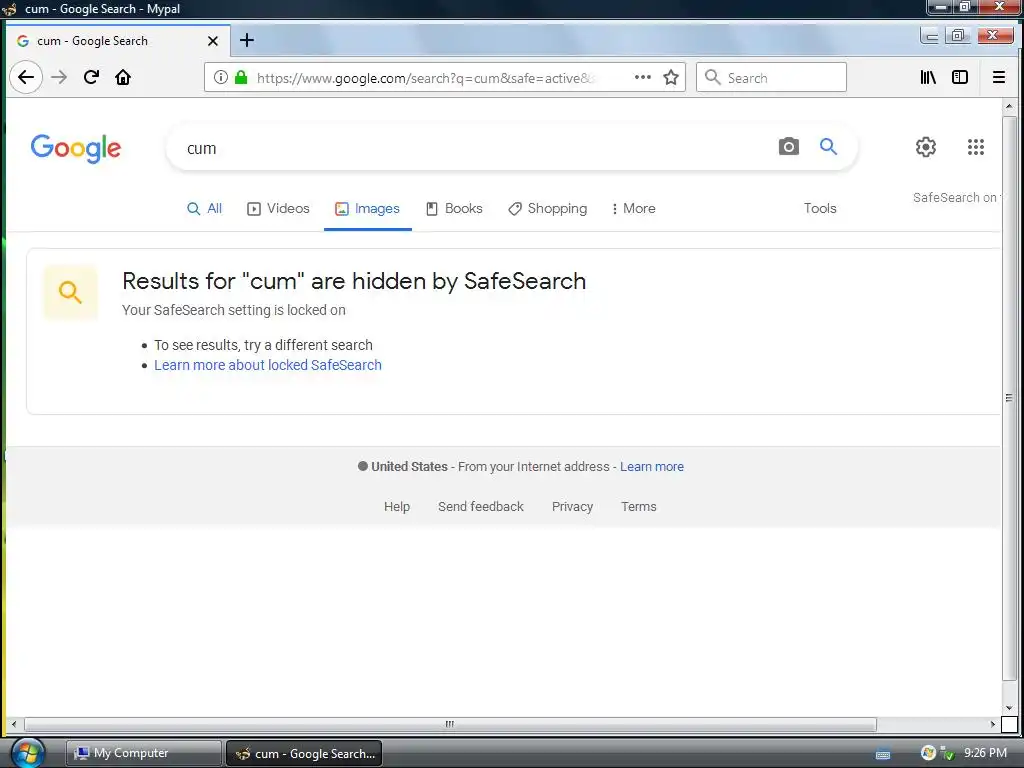
Task: Open the Windows Start button
Action: click(27, 753)
